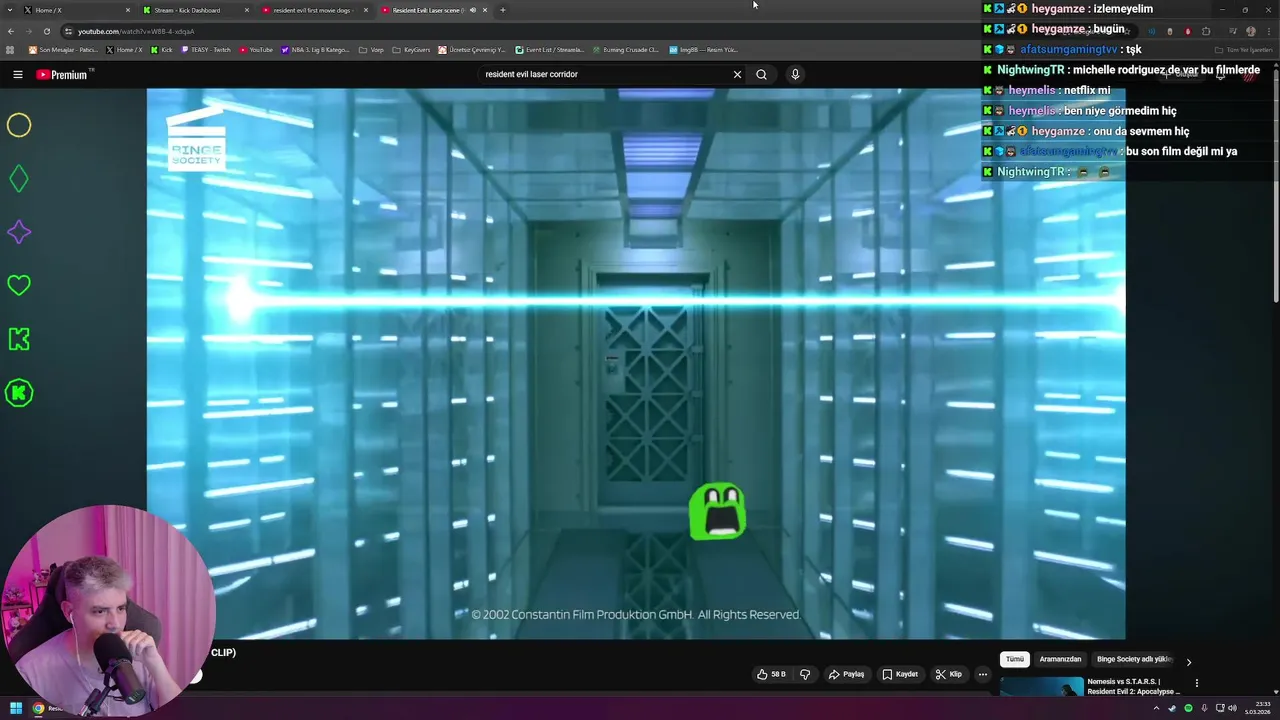This screenshot has width=1280, height=720.
Task: Create a clip with the Klip button
Action: (x=949, y=674)
